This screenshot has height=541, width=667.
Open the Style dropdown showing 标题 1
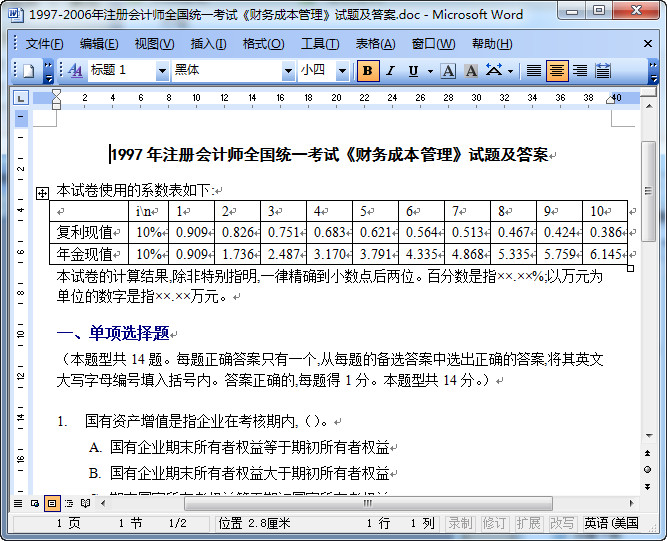point(162,71)
